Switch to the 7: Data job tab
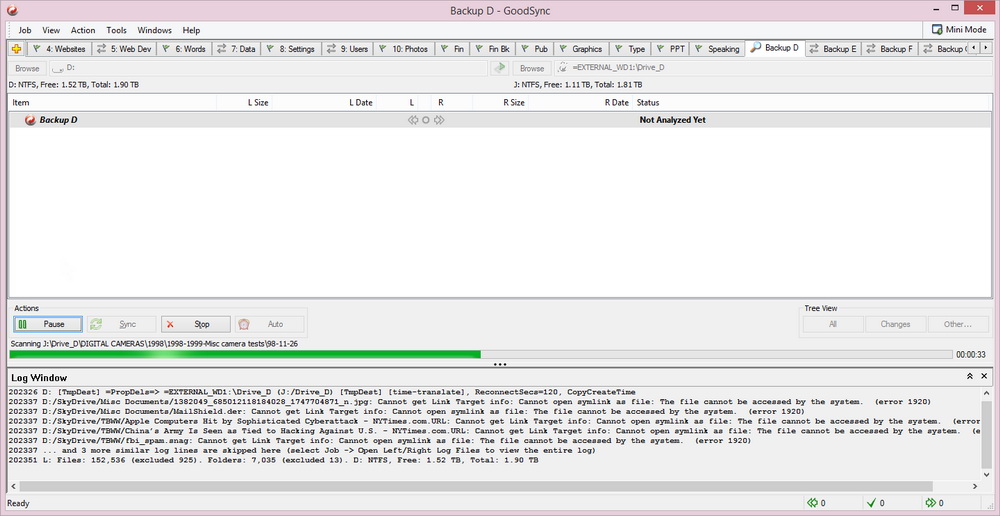The image size is (1000, 516). pos(236,49)
